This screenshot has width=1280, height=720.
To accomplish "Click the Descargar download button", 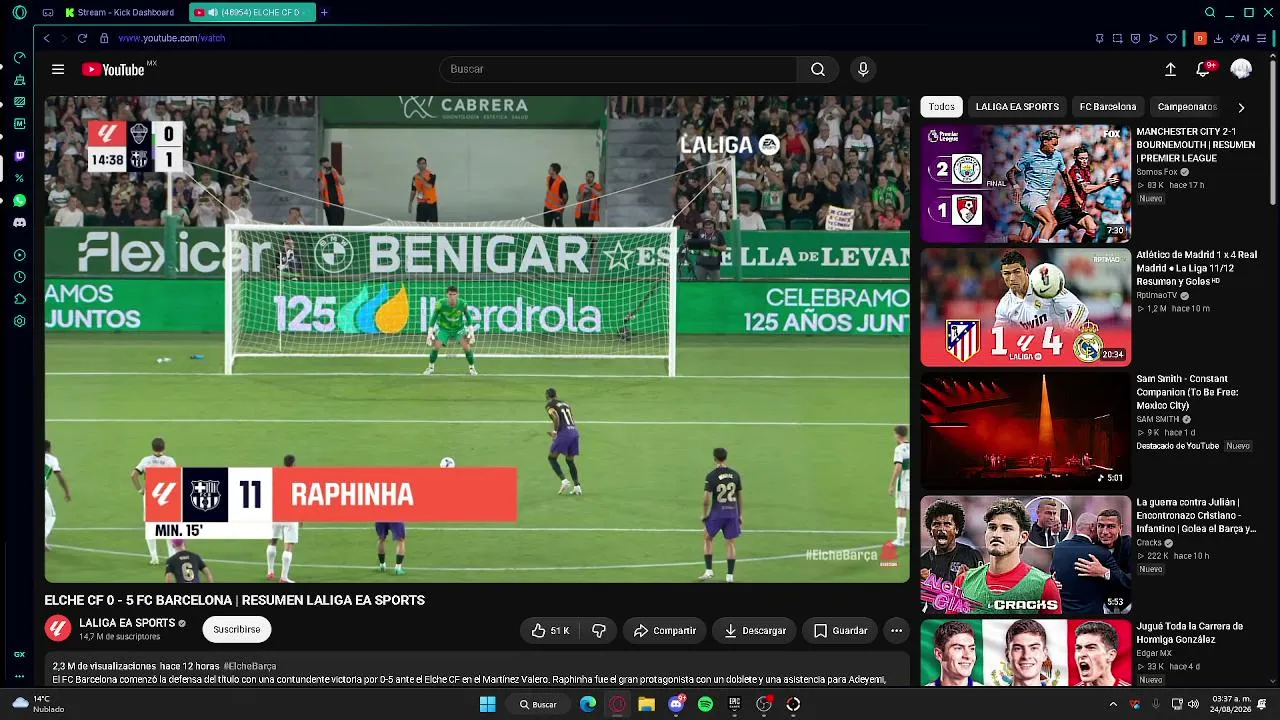I will pos(755,630).
